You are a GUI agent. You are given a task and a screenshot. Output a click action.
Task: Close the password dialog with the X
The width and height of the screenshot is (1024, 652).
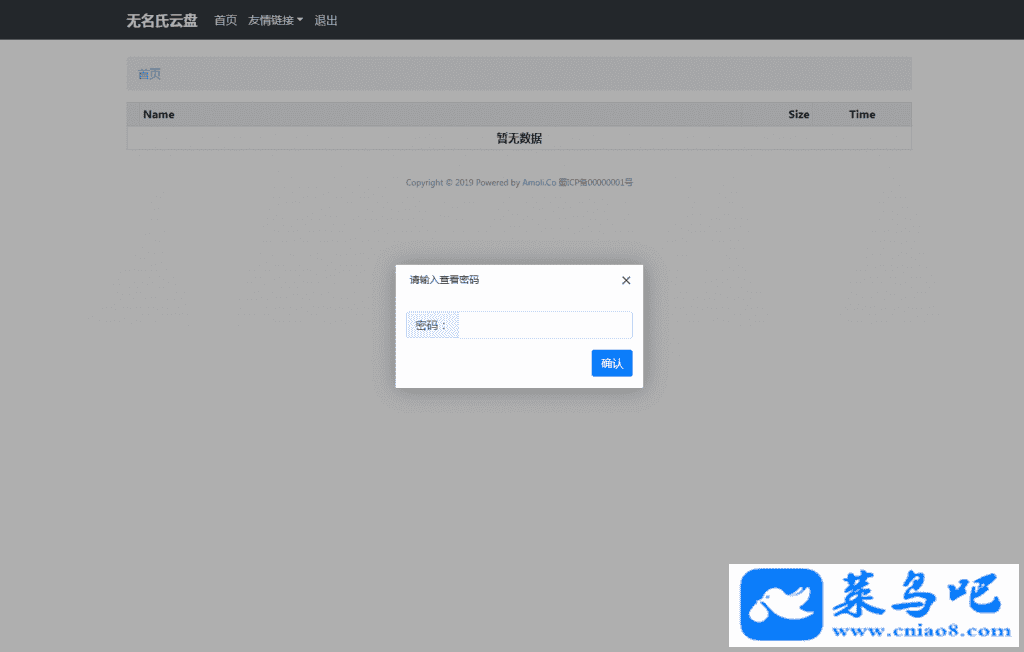click(x=626, y=280)
